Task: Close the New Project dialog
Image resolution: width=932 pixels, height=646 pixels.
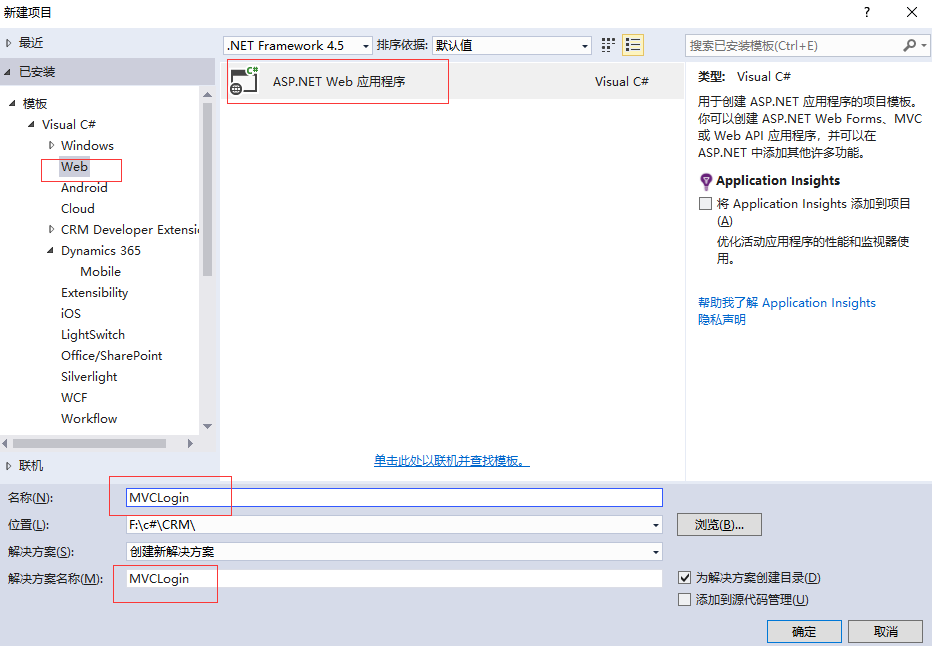Action: tap(912, 12)
